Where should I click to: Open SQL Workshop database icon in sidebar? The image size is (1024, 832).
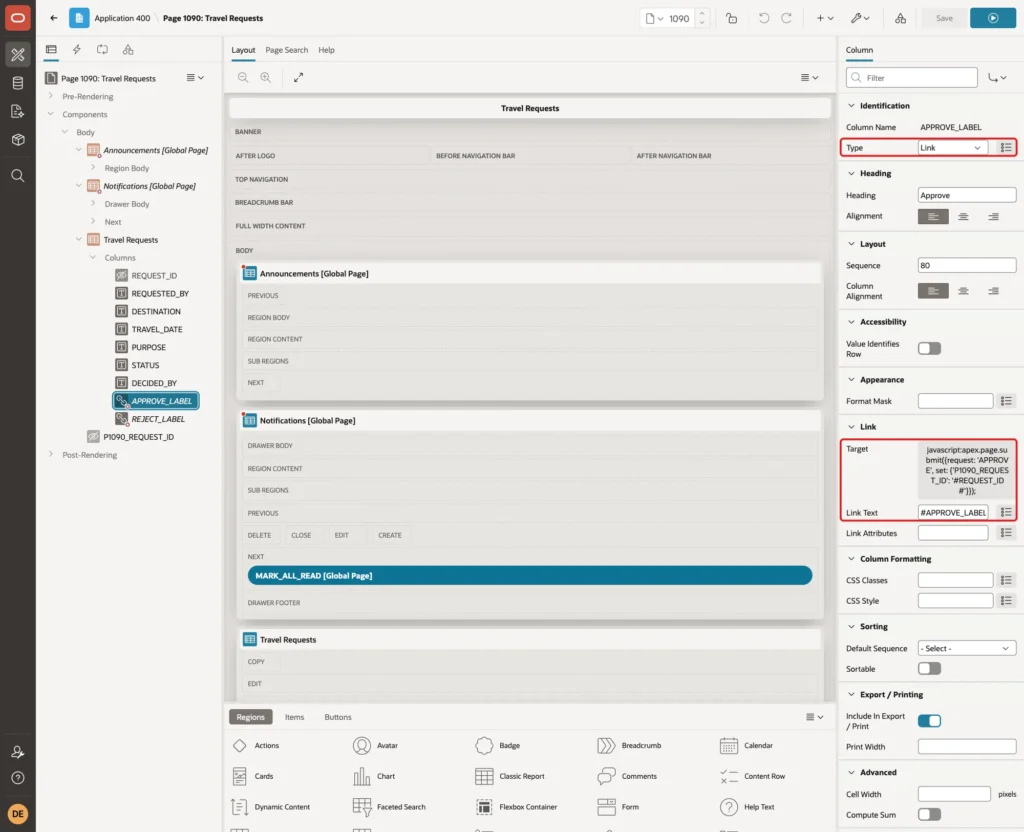click(18, 83)
